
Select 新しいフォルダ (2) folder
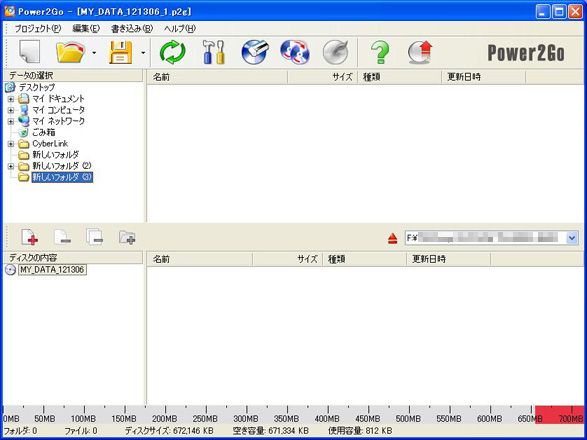click(x=62, y=166)
